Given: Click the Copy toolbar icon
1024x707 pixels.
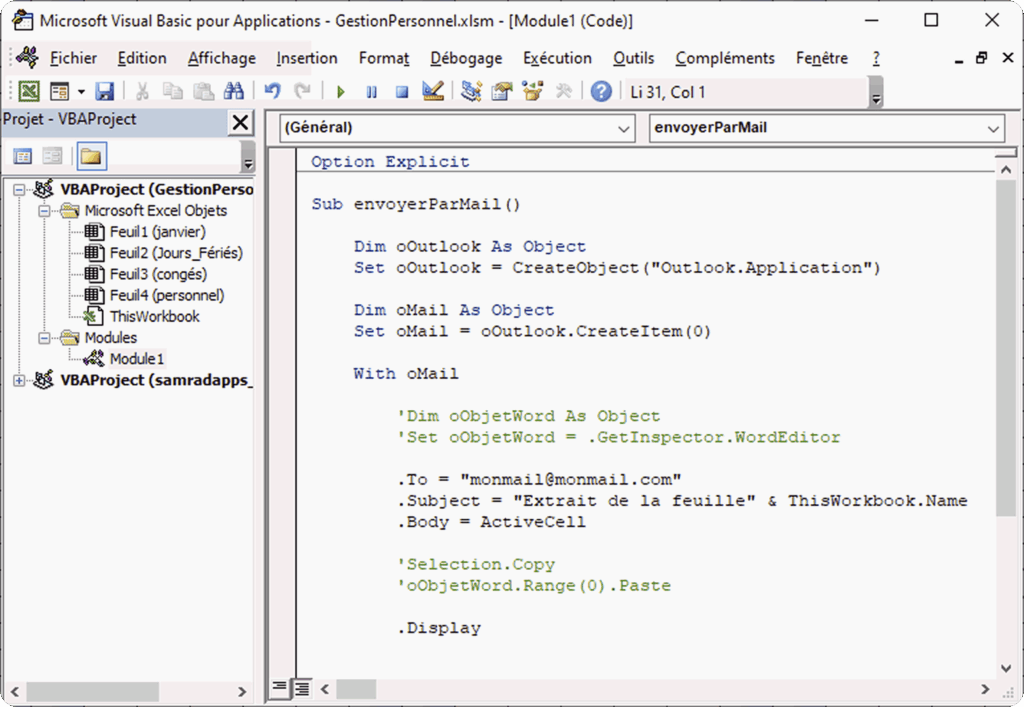Looking at the screenshot, I should tap(172, 91).
